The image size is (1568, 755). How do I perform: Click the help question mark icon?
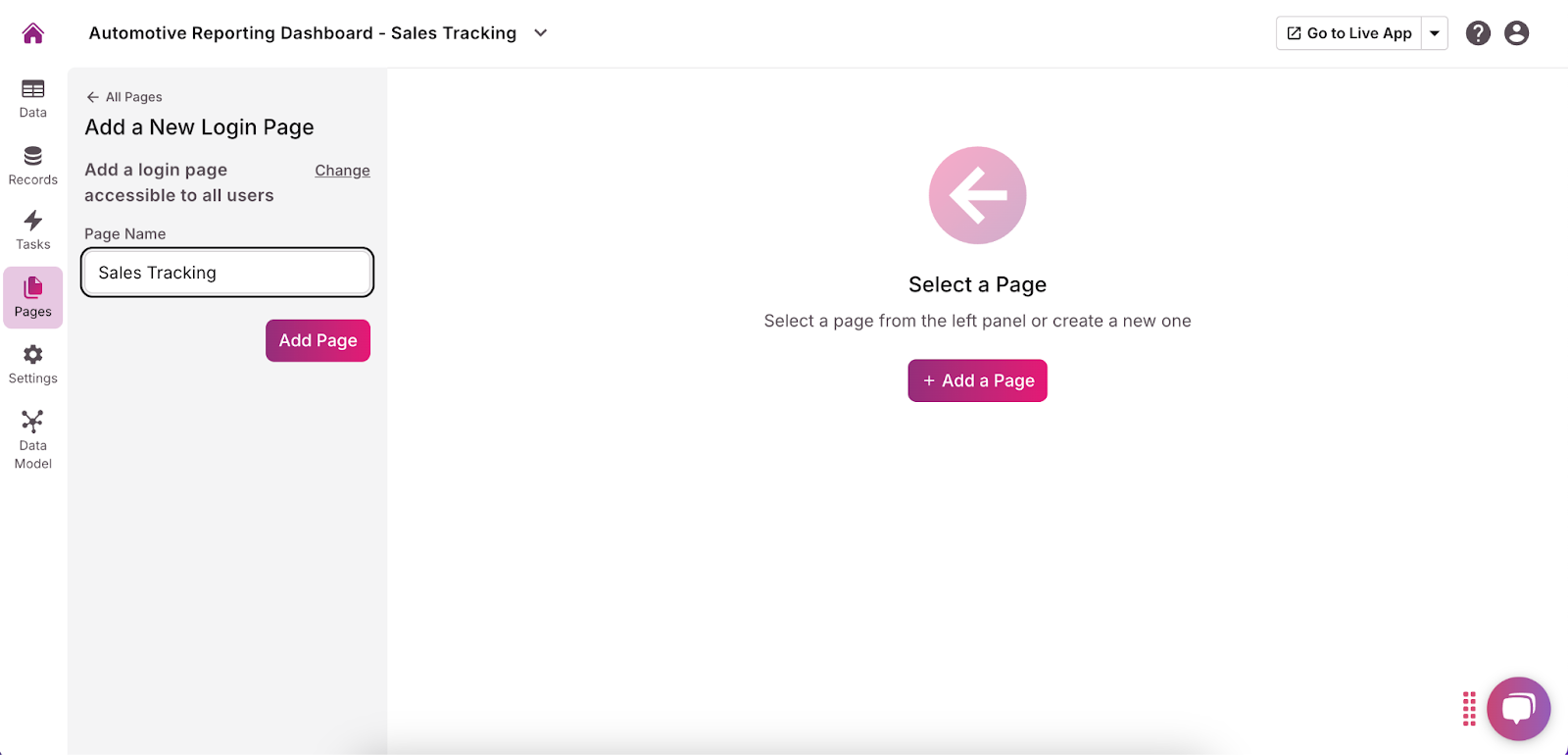coord(1478,33)
